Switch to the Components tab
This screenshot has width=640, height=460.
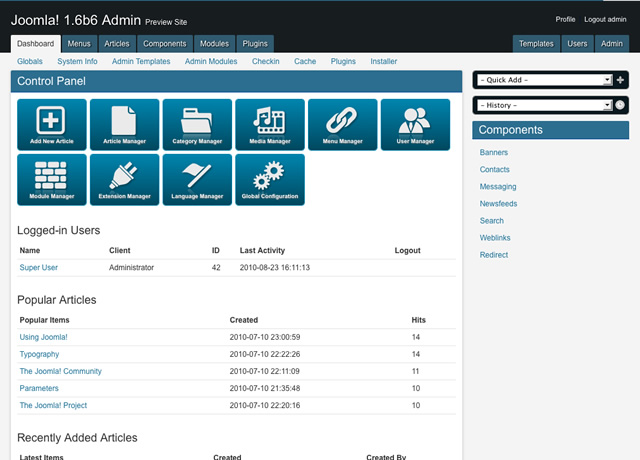(164, 44)
